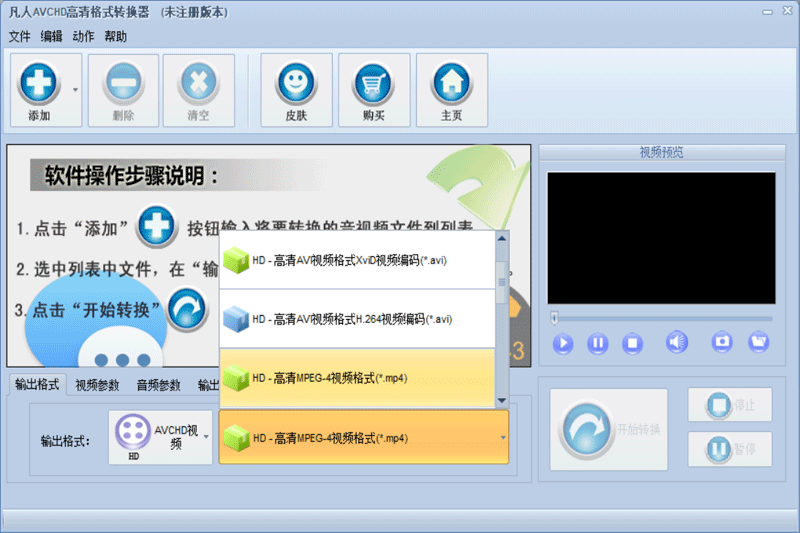The width and height of the screenshot is (800, 533).
Task: Select HD H.264视频编码 (*.avi) list option
Action: [357, 319]
